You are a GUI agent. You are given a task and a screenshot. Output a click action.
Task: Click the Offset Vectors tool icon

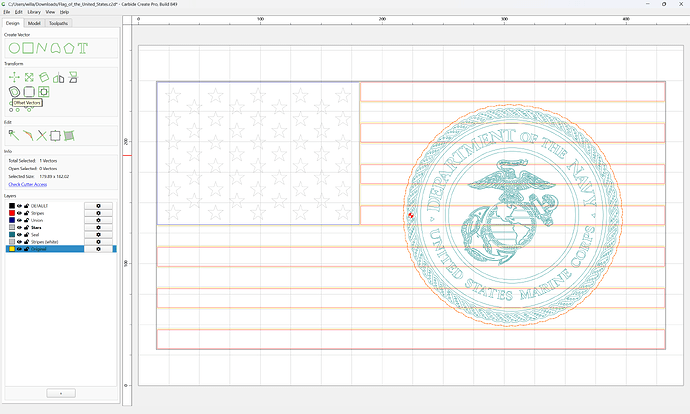point(15,92)
